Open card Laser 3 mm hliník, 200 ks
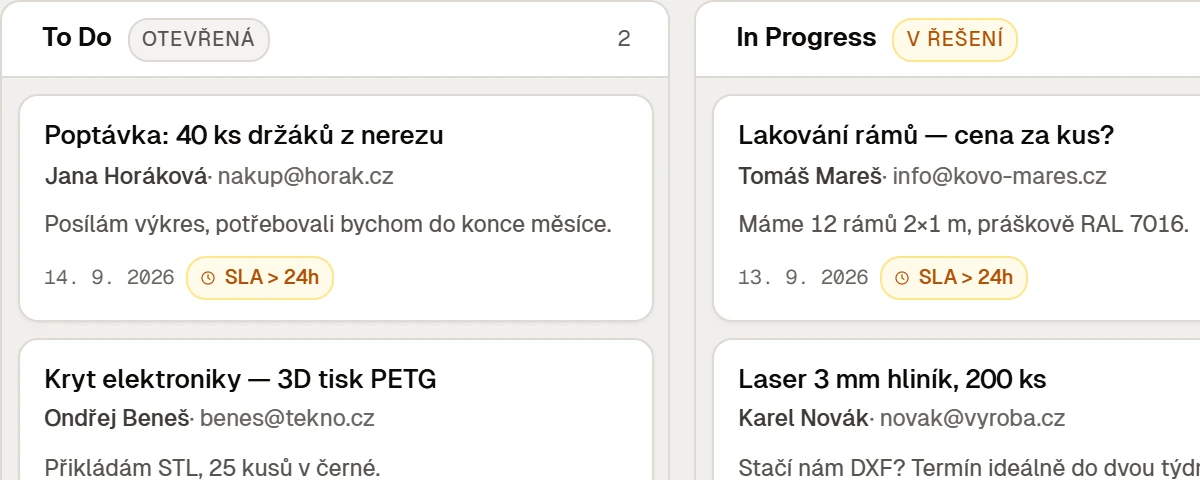The image size is (1200, 480). [x=956, y=410]
